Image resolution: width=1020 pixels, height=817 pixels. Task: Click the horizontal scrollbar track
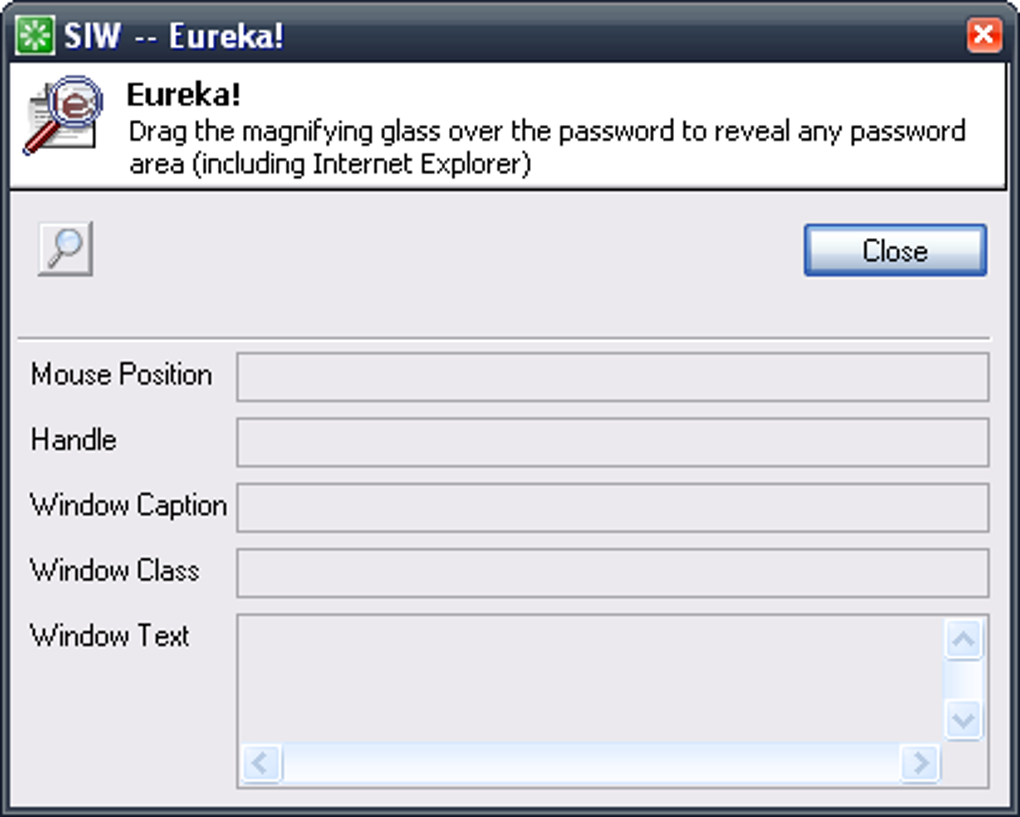click(x=591, y=762)
